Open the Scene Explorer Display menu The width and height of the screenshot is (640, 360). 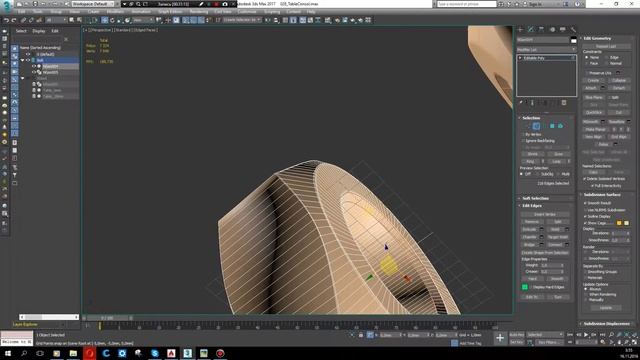coord(39,31)
